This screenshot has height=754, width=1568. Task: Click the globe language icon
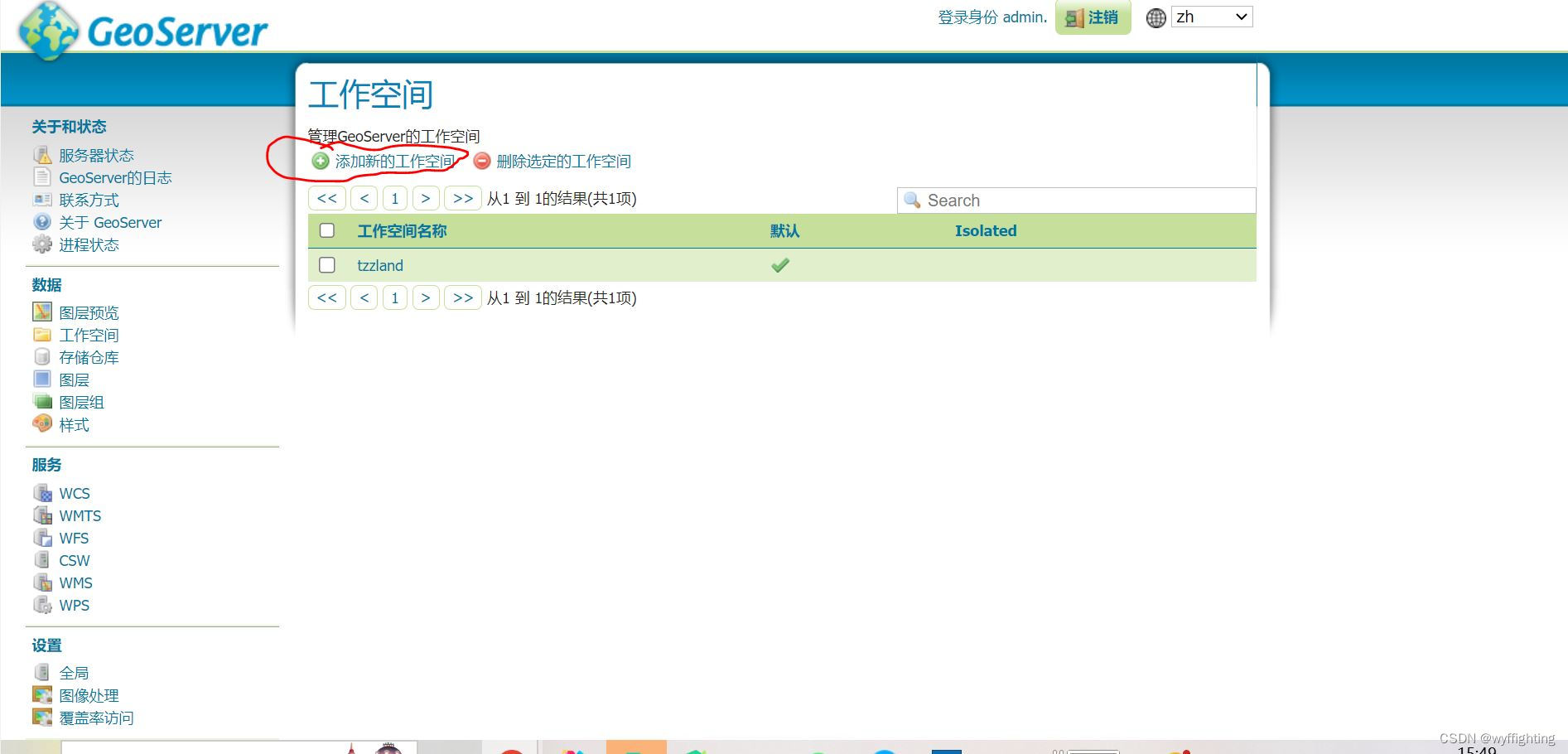(1156, 17)
